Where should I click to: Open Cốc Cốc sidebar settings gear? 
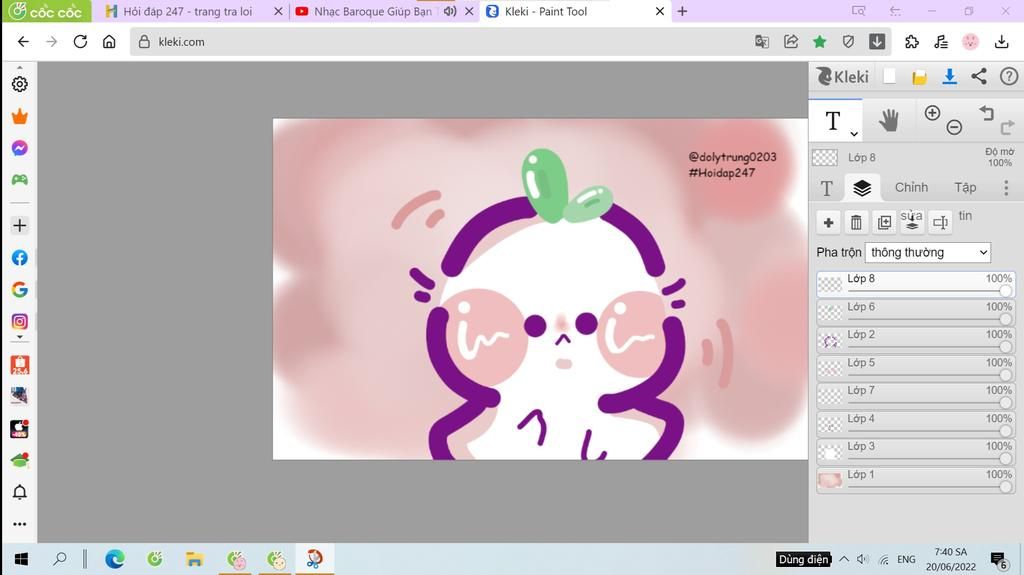[20, 84]
